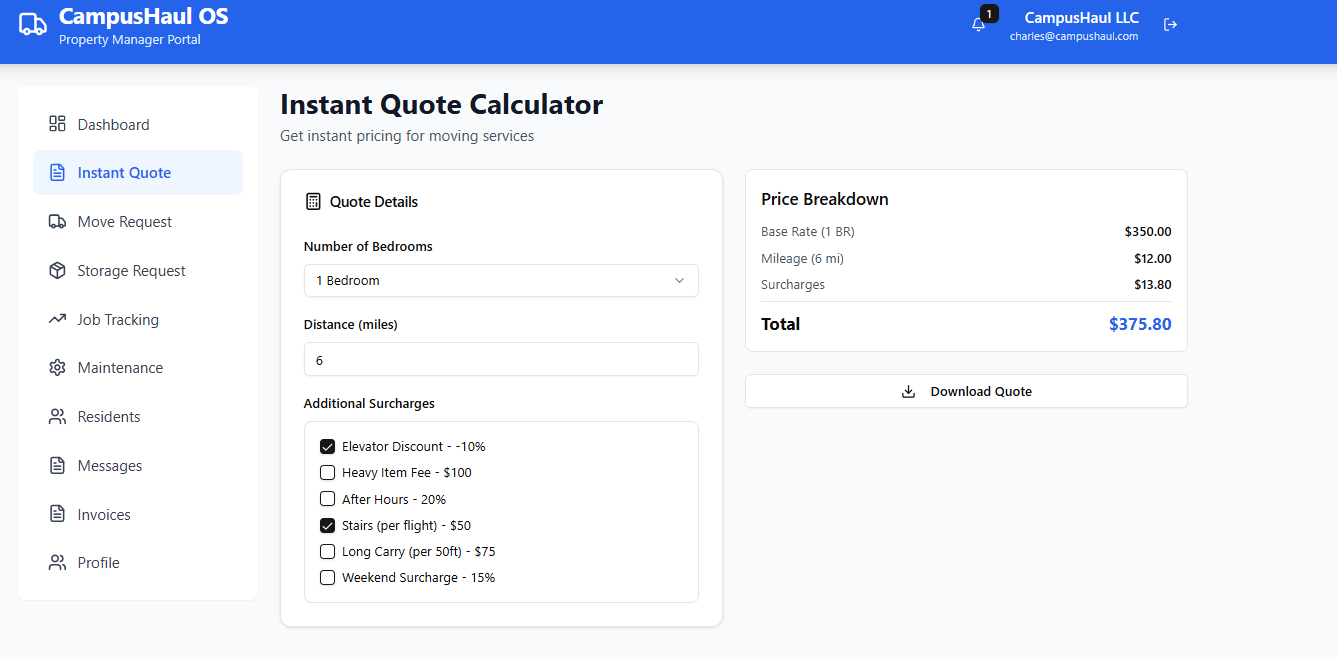Open the Number of Bedrooms dropdown
Screen dimensions: 1337x657
pos(501,281)
